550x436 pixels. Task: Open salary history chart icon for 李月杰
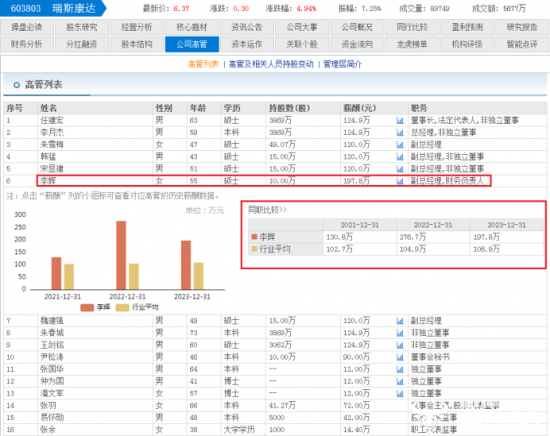[x=400, y=133]
